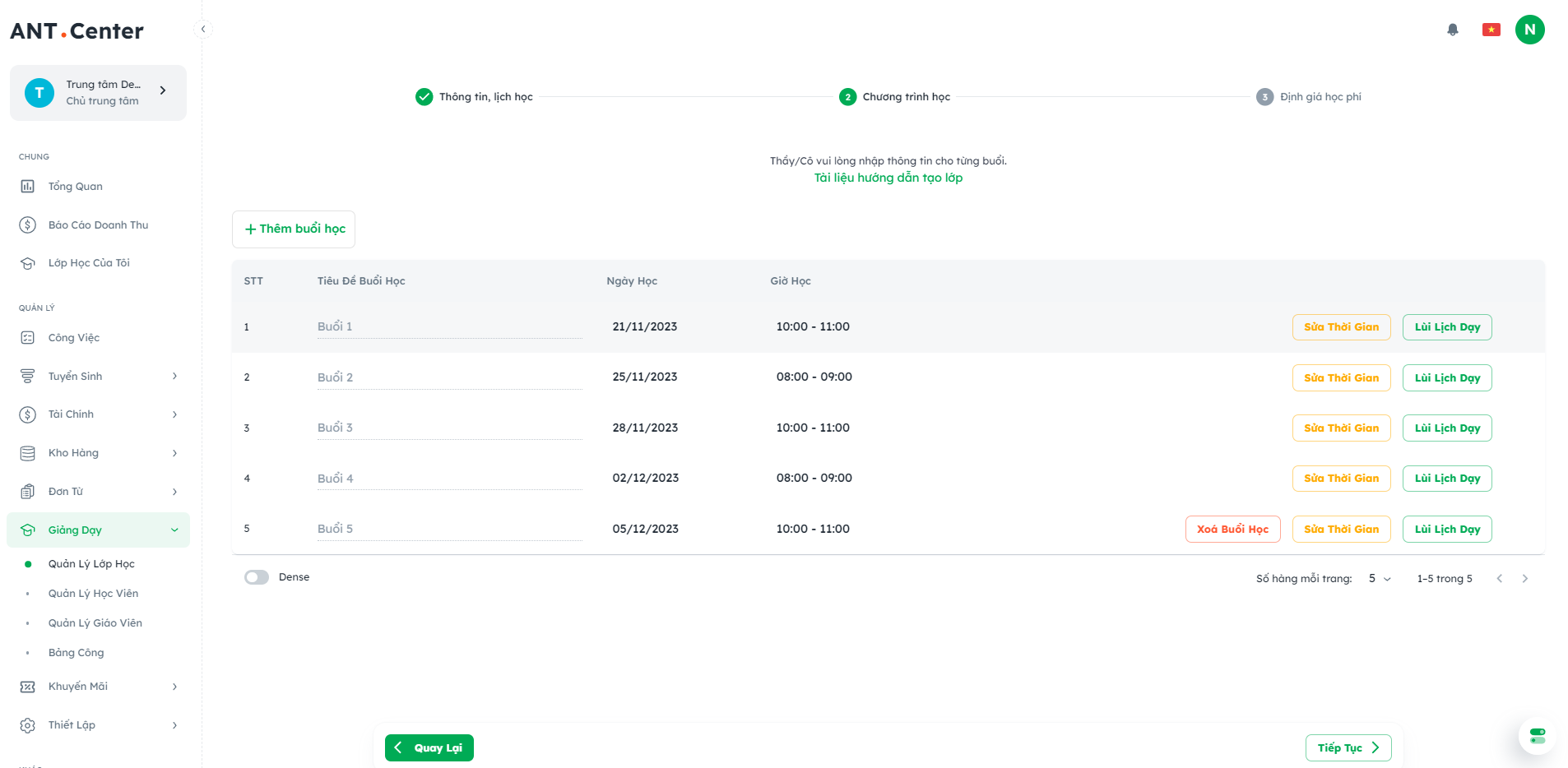This screenshot has width=1568, height=768.
Task: Go to Quản Lý Học Viên
Action: coord(93,594)
